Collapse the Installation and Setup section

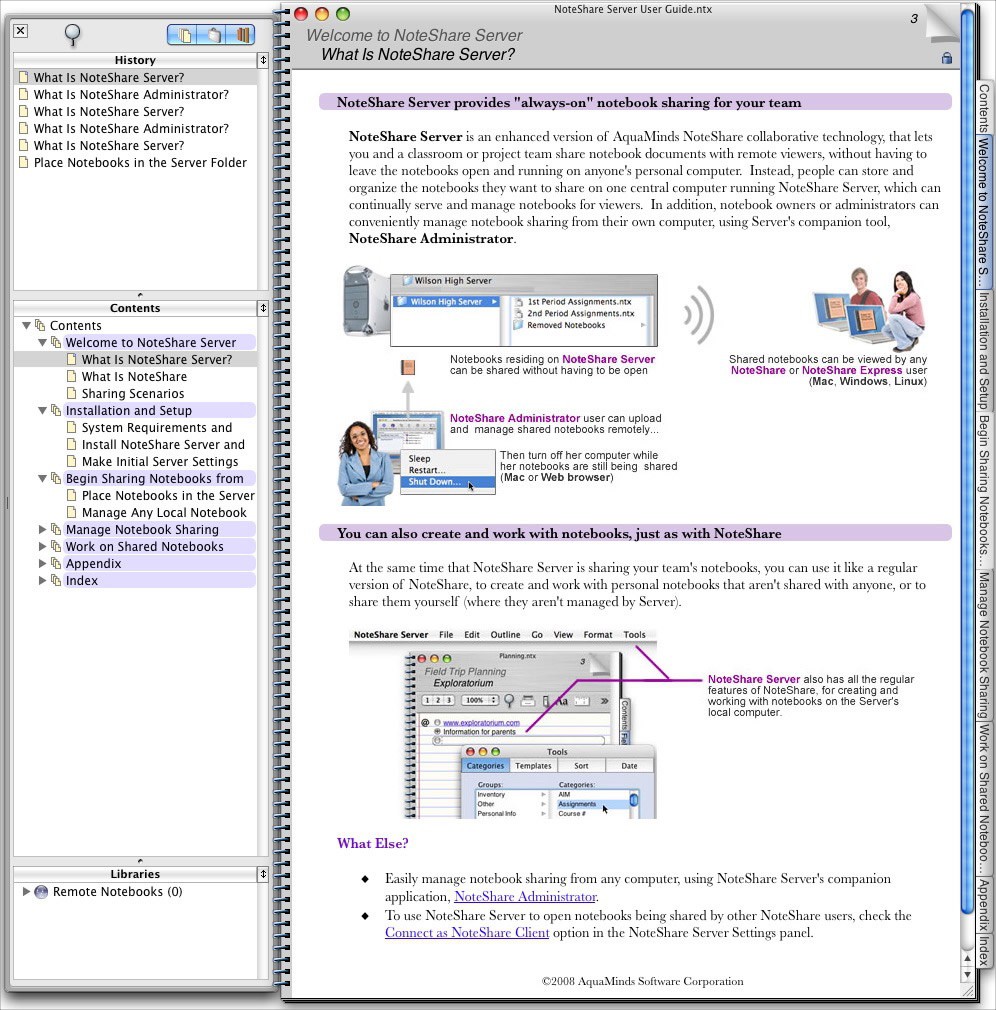tap(42, 410)
